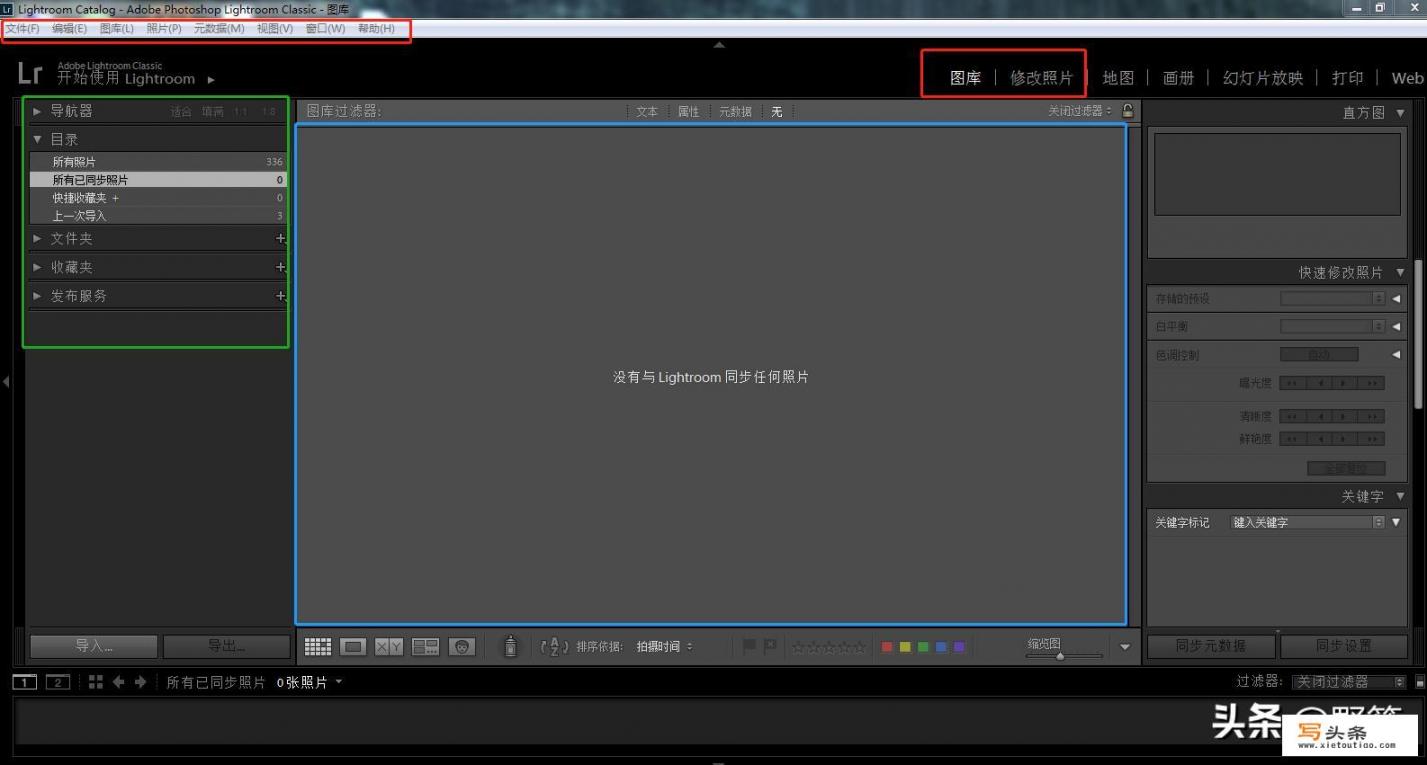Show main window display button 1
1427x765 pixels.
pos(25,682)
